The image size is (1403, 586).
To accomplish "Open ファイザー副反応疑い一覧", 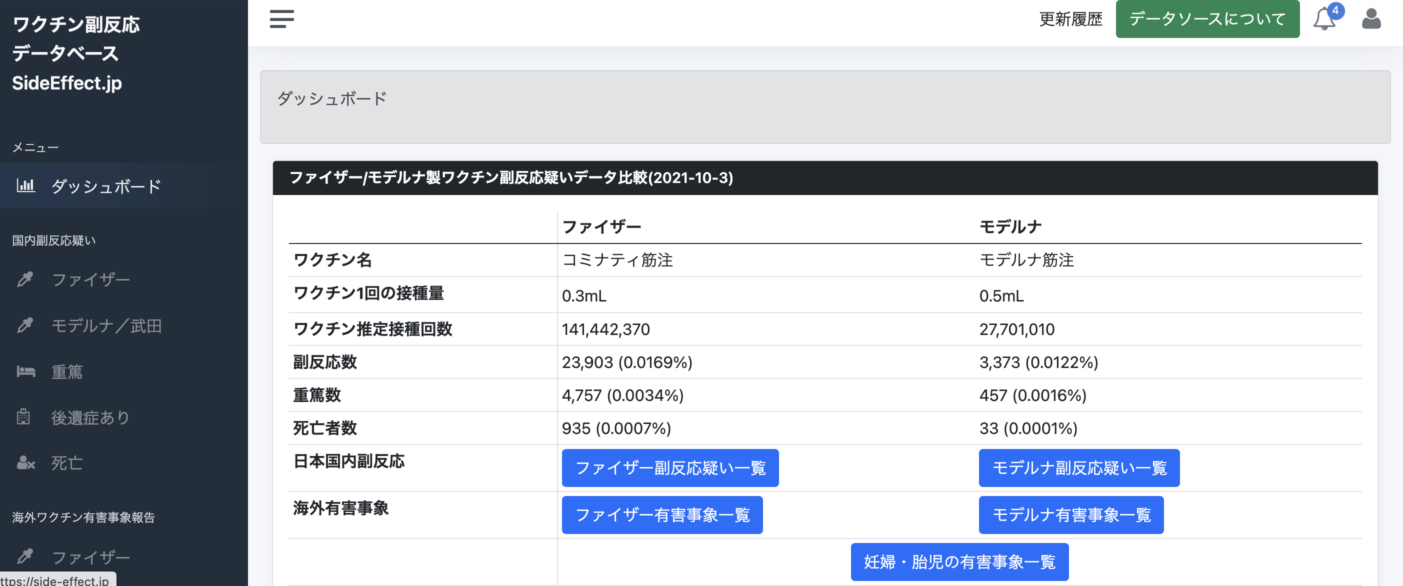I will 670,468.
